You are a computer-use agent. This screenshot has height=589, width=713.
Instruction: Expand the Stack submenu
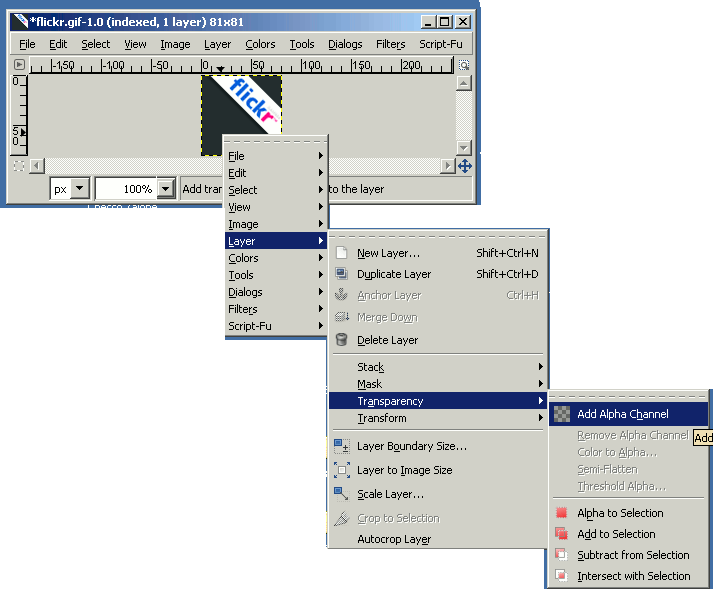click(437, 367)
